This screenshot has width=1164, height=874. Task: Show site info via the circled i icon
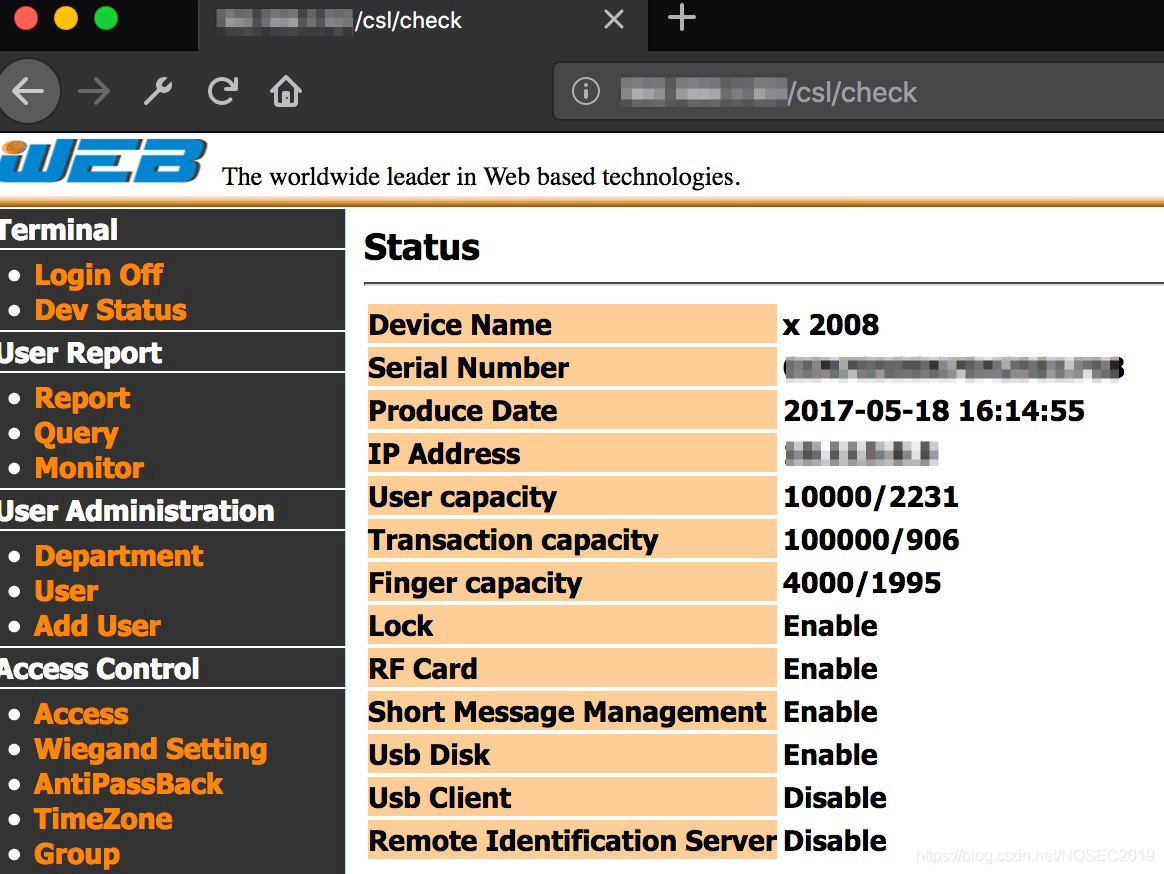point(586,91)
